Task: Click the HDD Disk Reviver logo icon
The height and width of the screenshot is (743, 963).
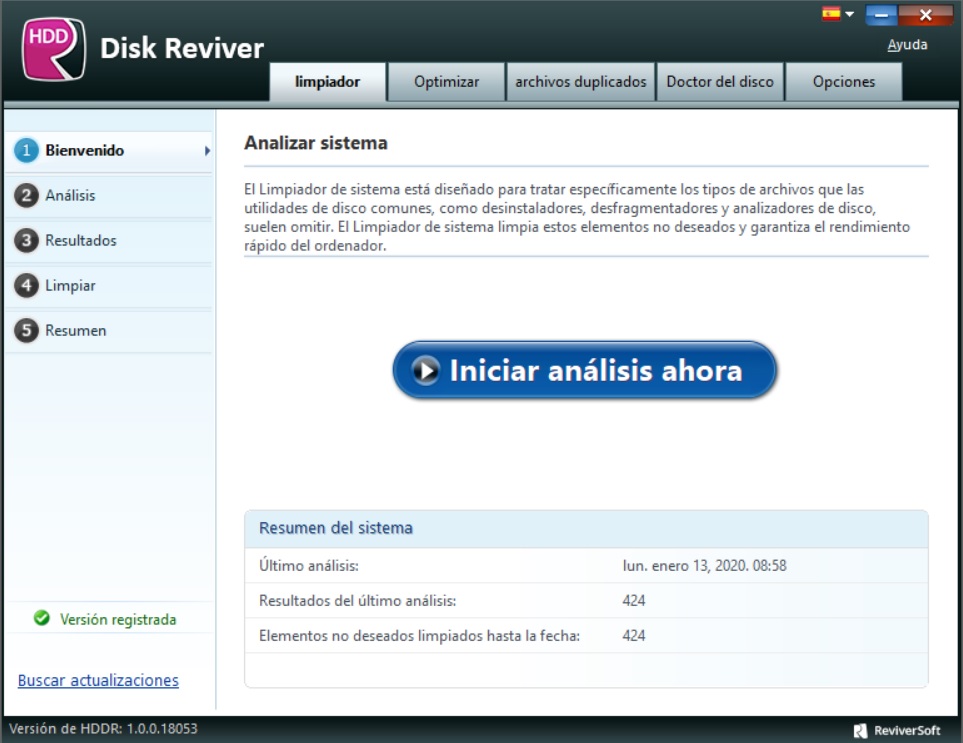Action: (x=53, y=49)
